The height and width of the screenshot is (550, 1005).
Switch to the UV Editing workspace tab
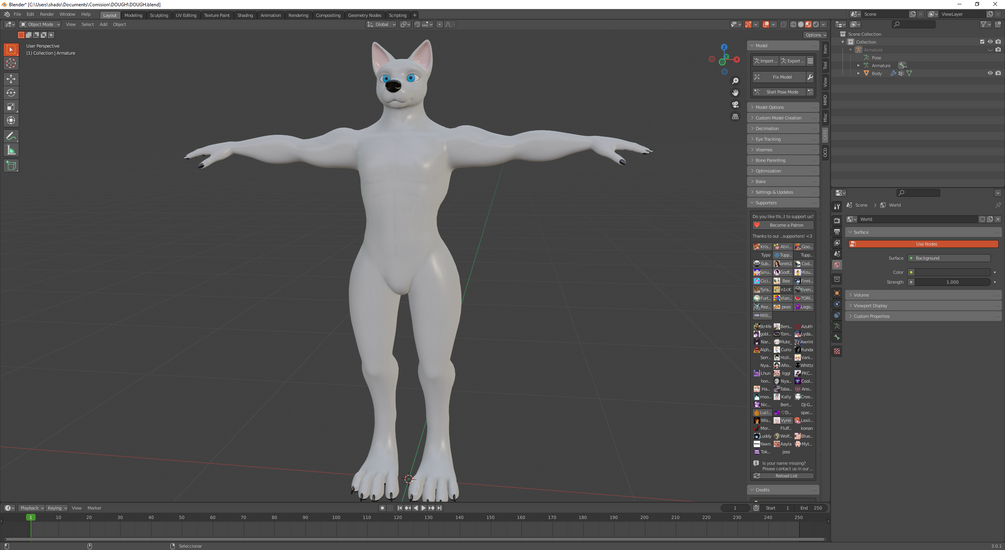(x=186, y=15)
